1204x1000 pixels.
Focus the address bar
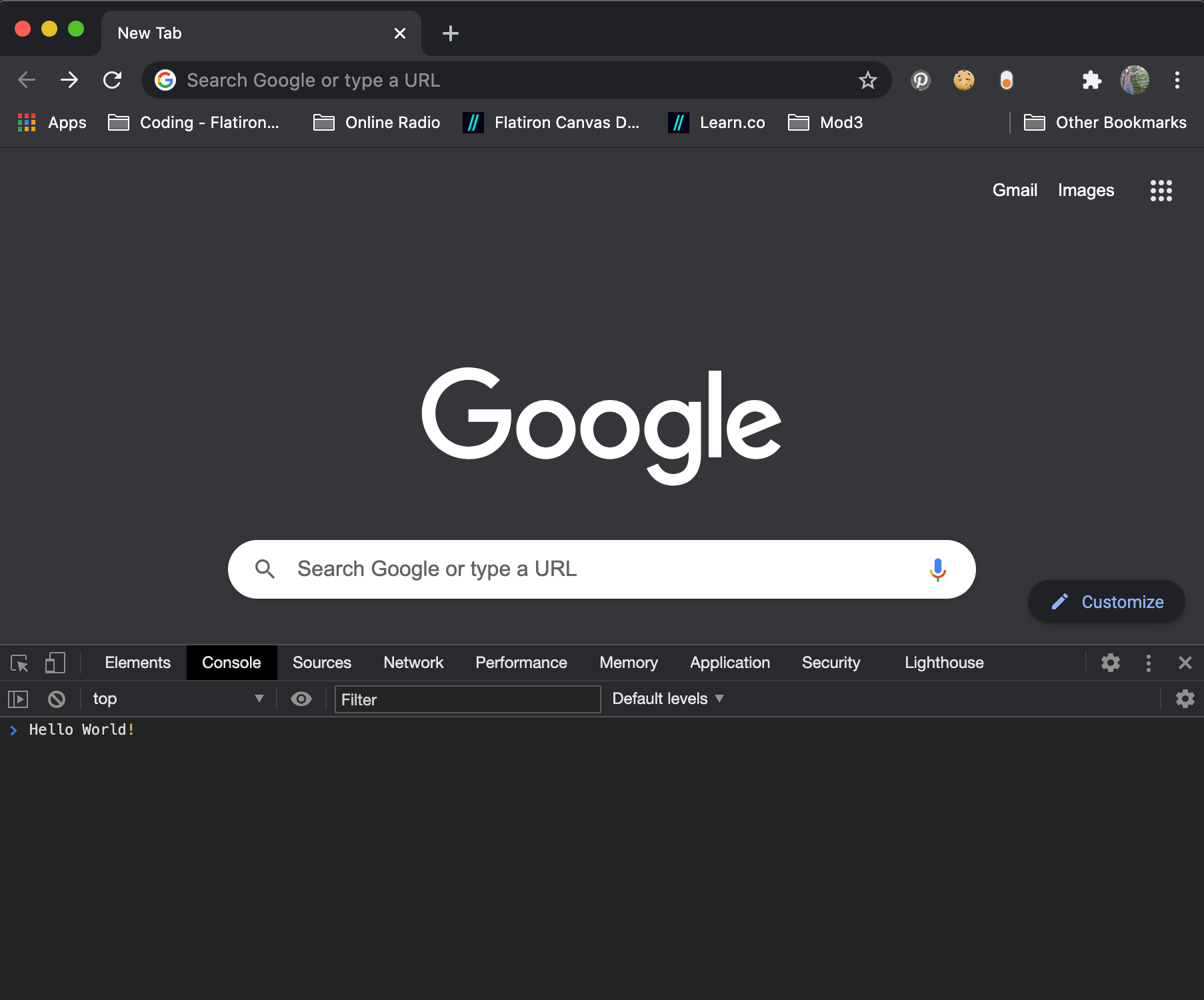(x=516, y=80)
